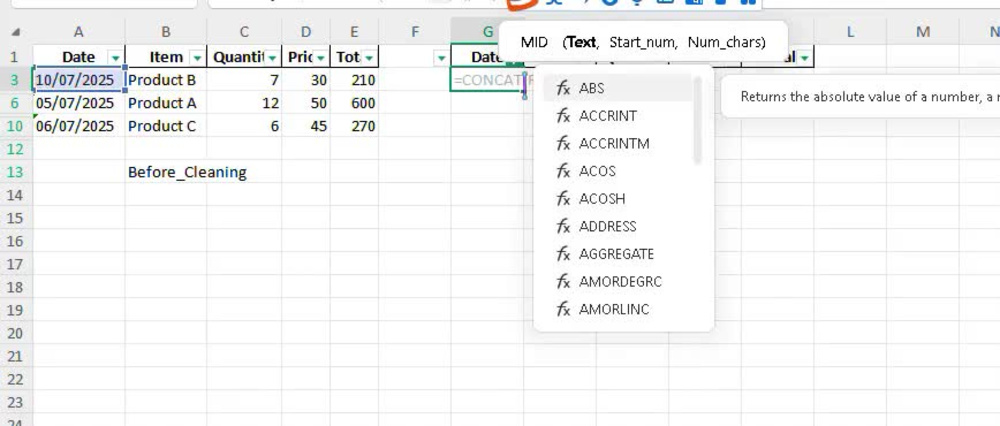Open the filter dropdown in cell F1
The width and height of the screenshot is (1000, 426).
pos(441,57)
